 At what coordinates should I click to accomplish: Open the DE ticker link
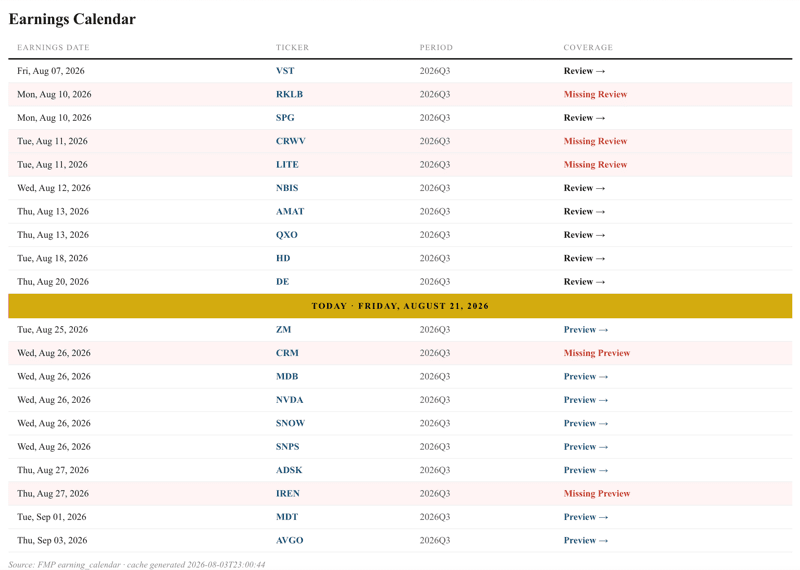(282, 282)
